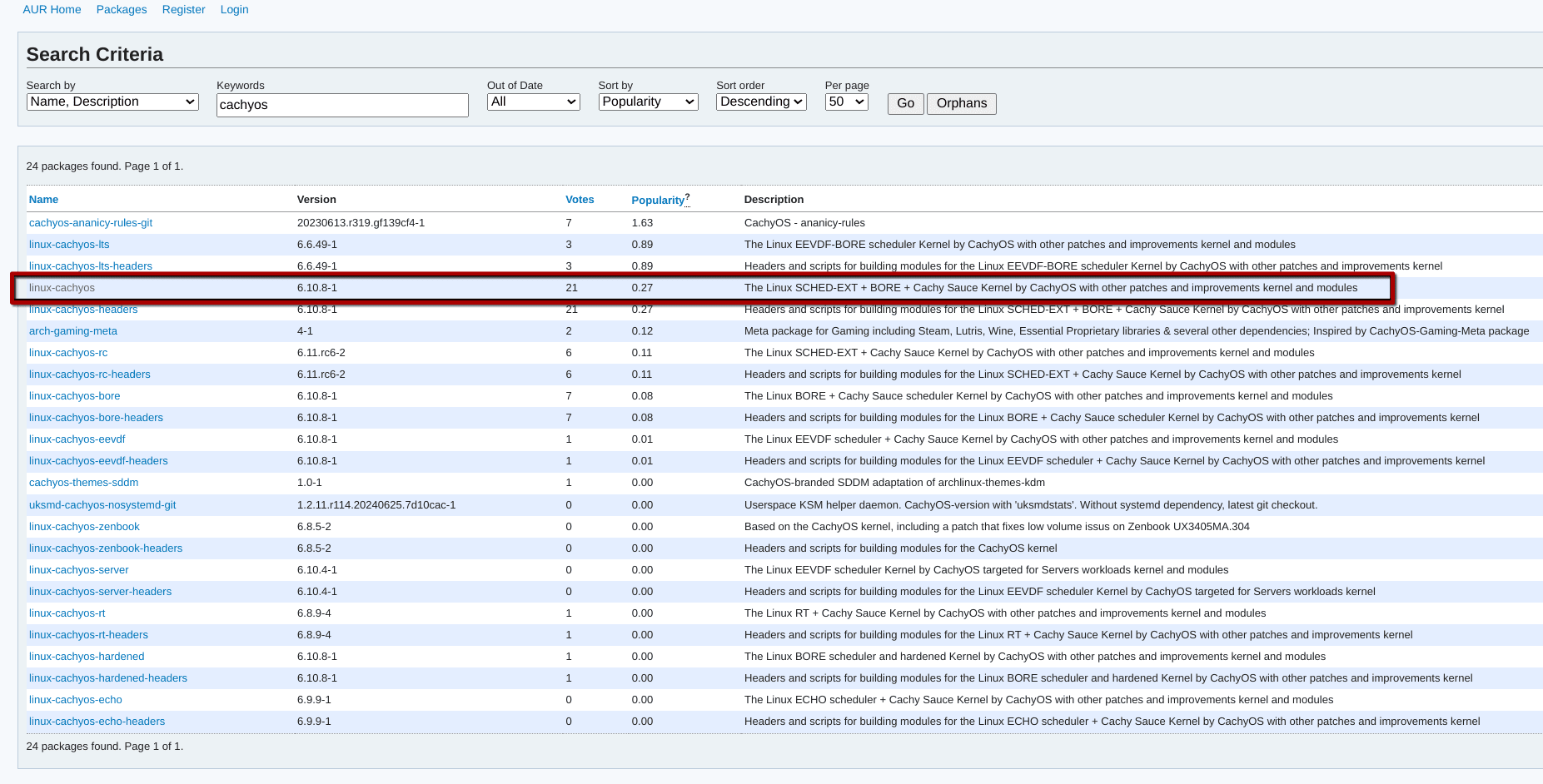Sort by the Popularity column header
Screen dimensions: 1543x784
(658, 200)
